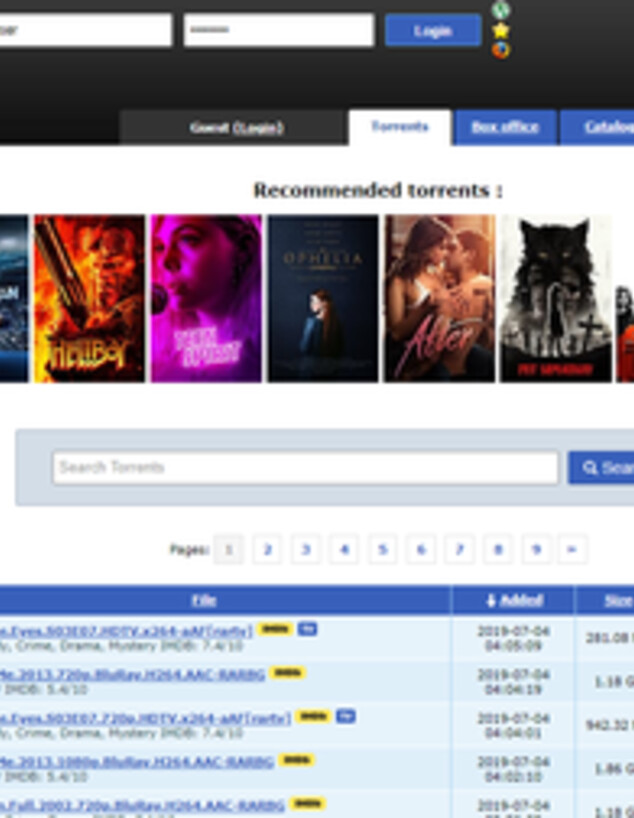Click the Search Torrents input field

(x=306, y=467)
